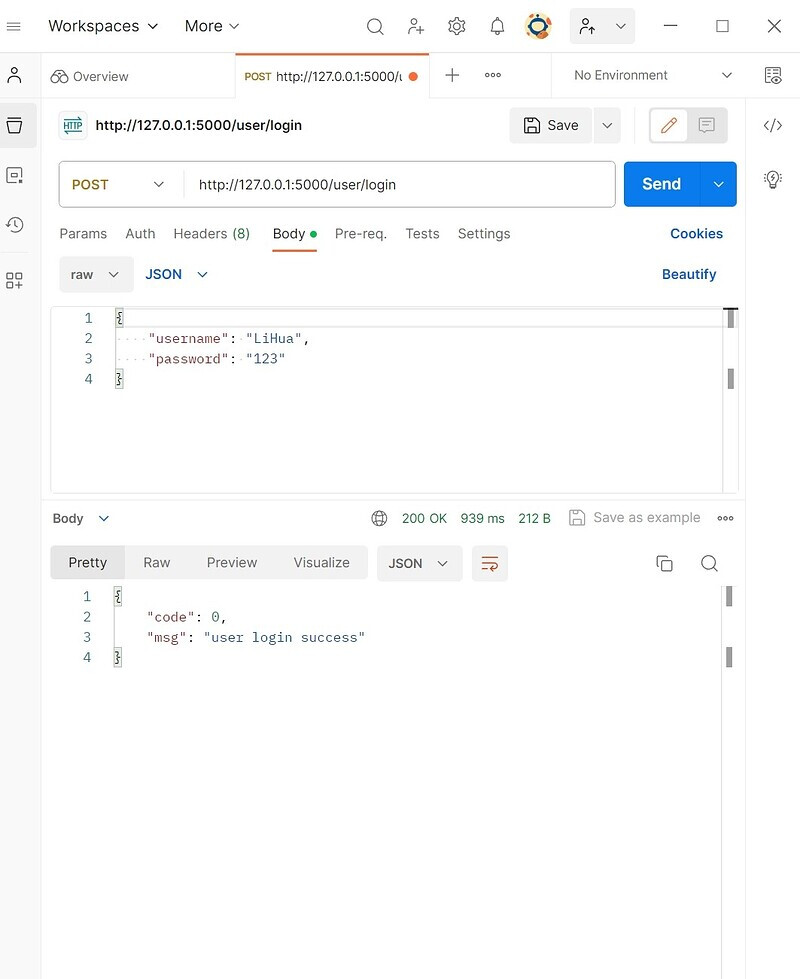Open the Params tab

pos(83,234)
